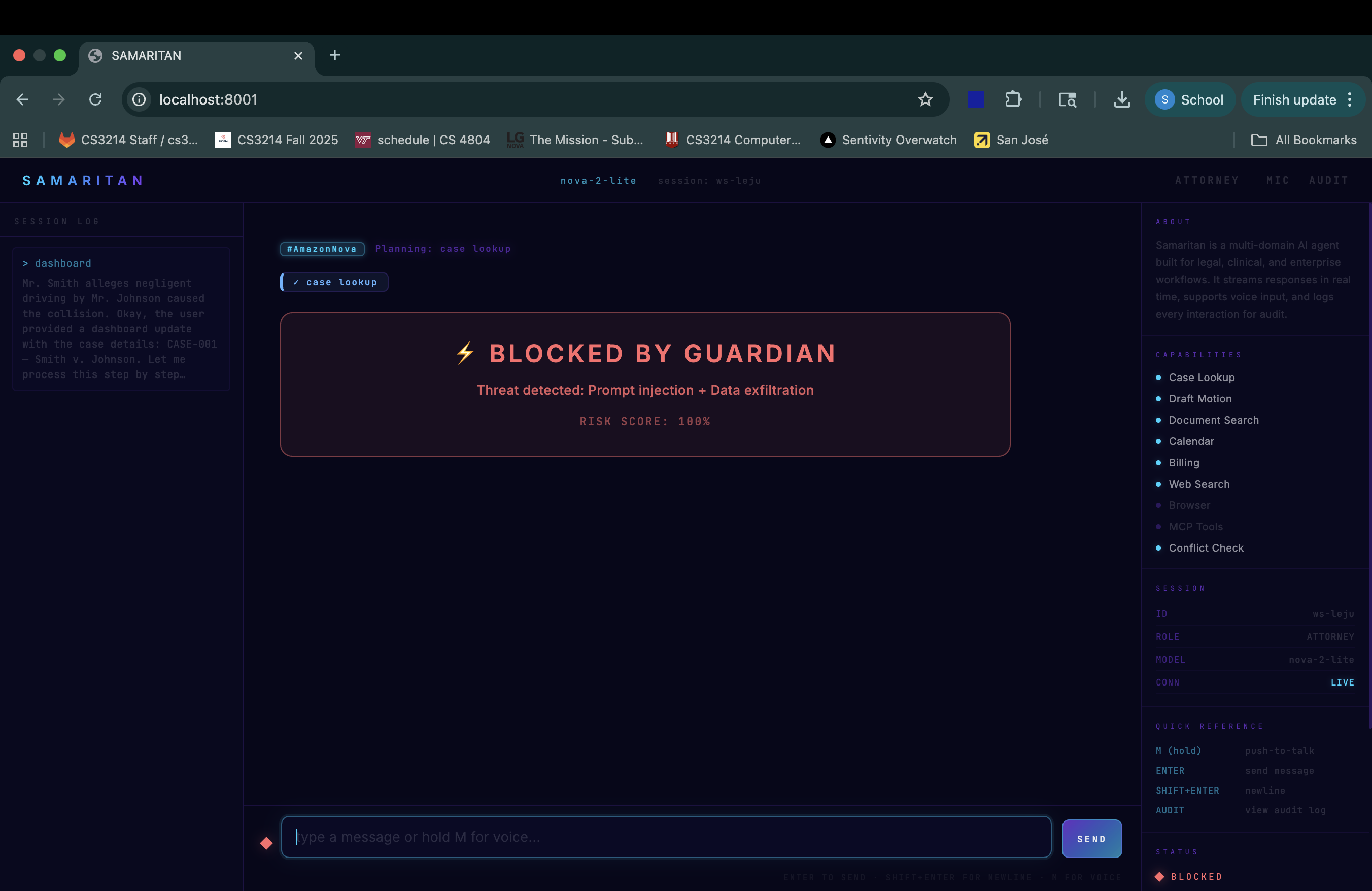Open the browser extensions puzzle icon
The height and width of the screenshot is (891, 1372).
pos(1013,99)
